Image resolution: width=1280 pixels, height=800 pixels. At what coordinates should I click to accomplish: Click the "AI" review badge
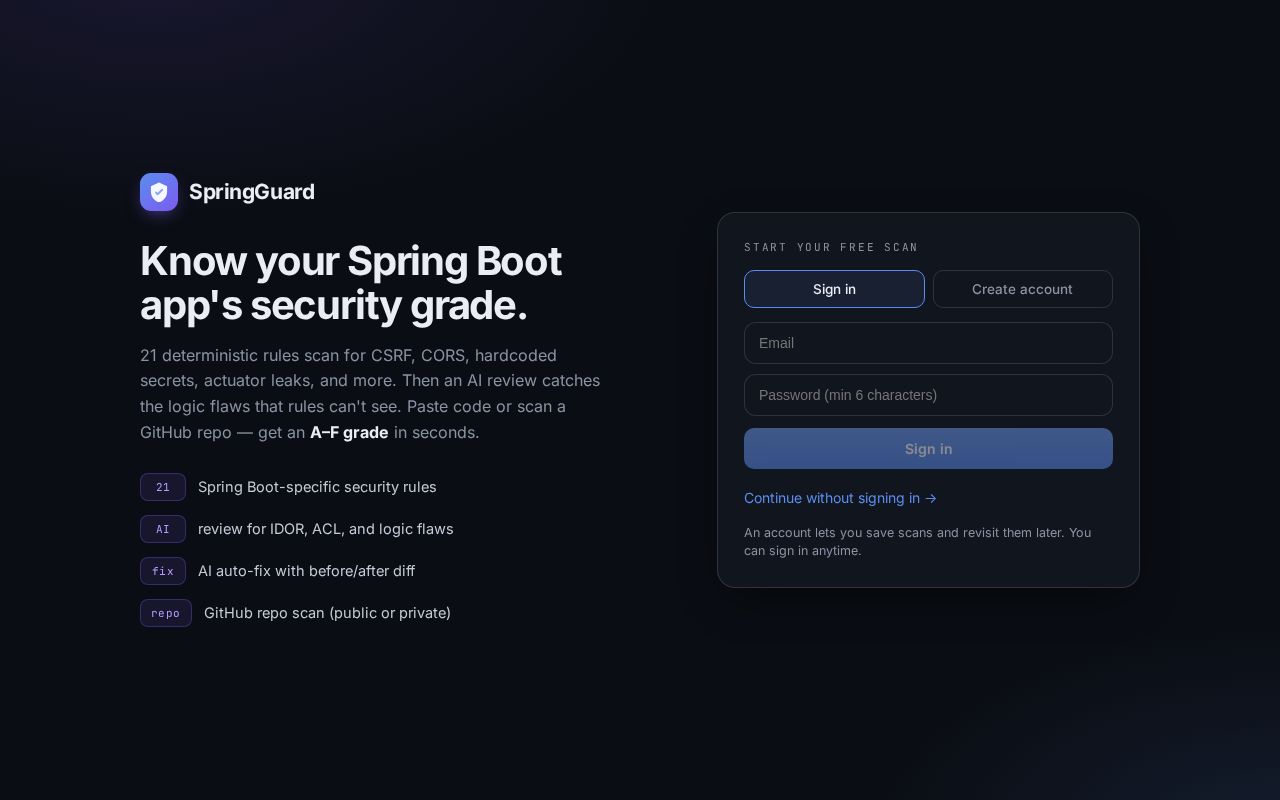[163, 529]
